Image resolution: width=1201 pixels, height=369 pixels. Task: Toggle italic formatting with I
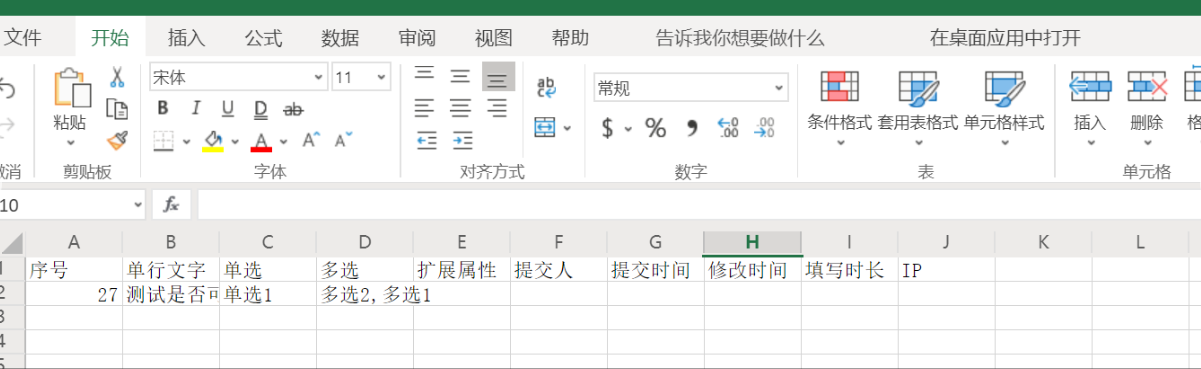[196, 109]
